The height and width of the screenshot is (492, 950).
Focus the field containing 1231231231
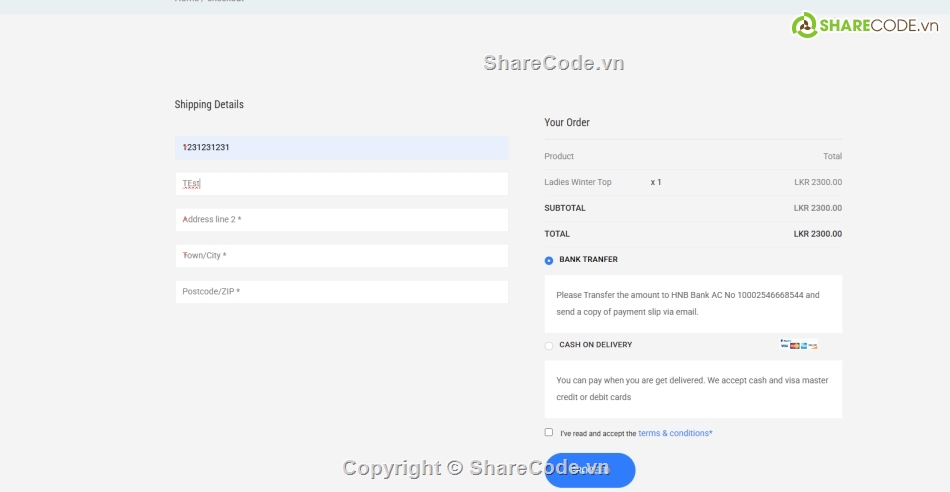click(341, 148)
